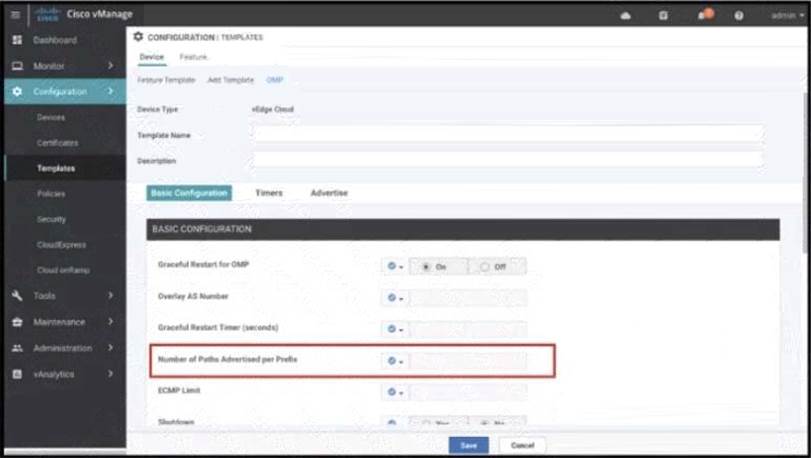The image size is (811, 458).
Task: Click the Cancel button
Action: coord(522,445)
